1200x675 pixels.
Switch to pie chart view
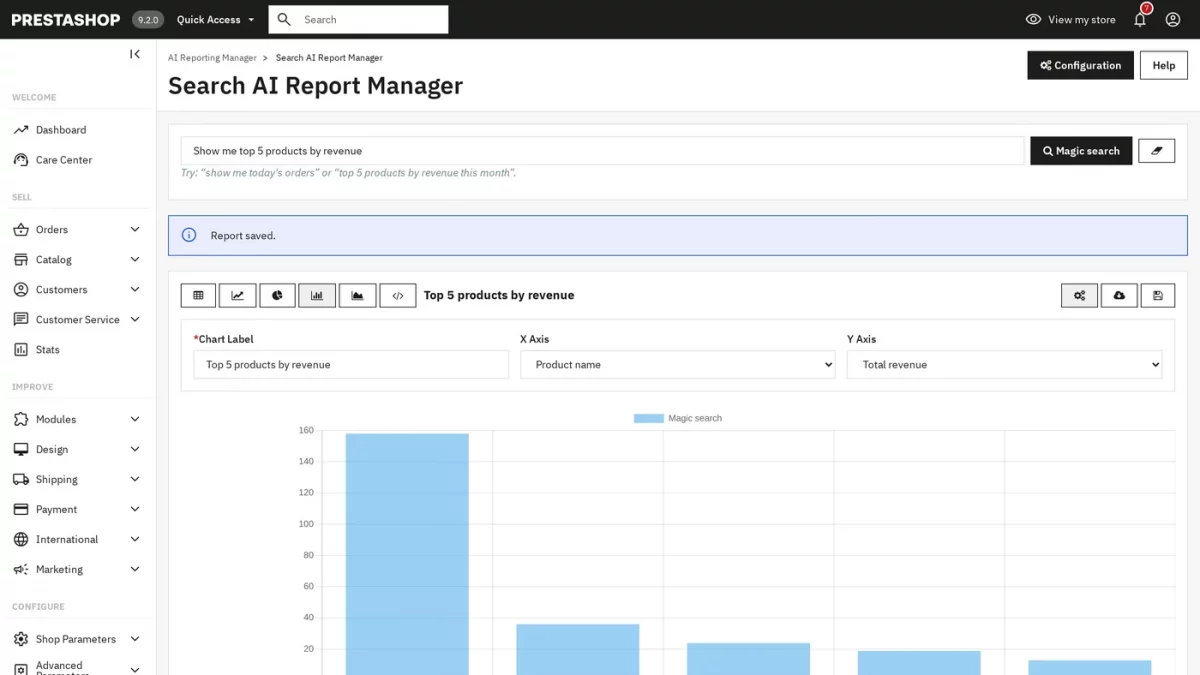(278, 295)
